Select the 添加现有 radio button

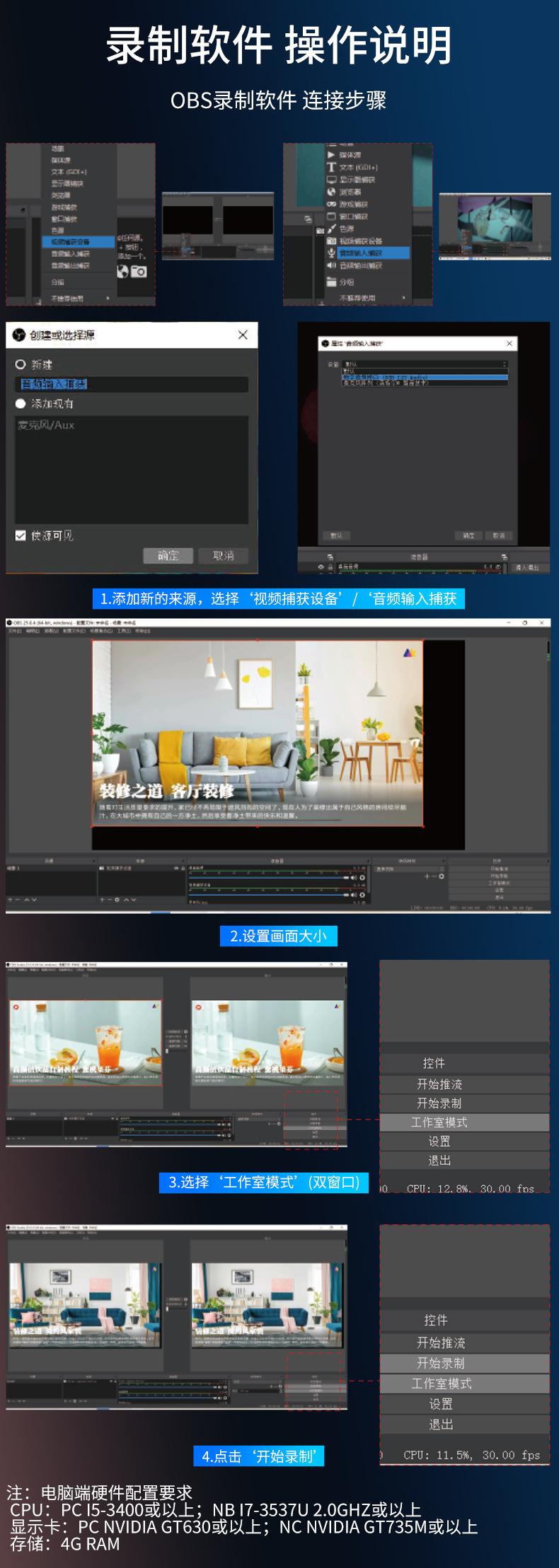pyautogui.click(x=21, y=403)
